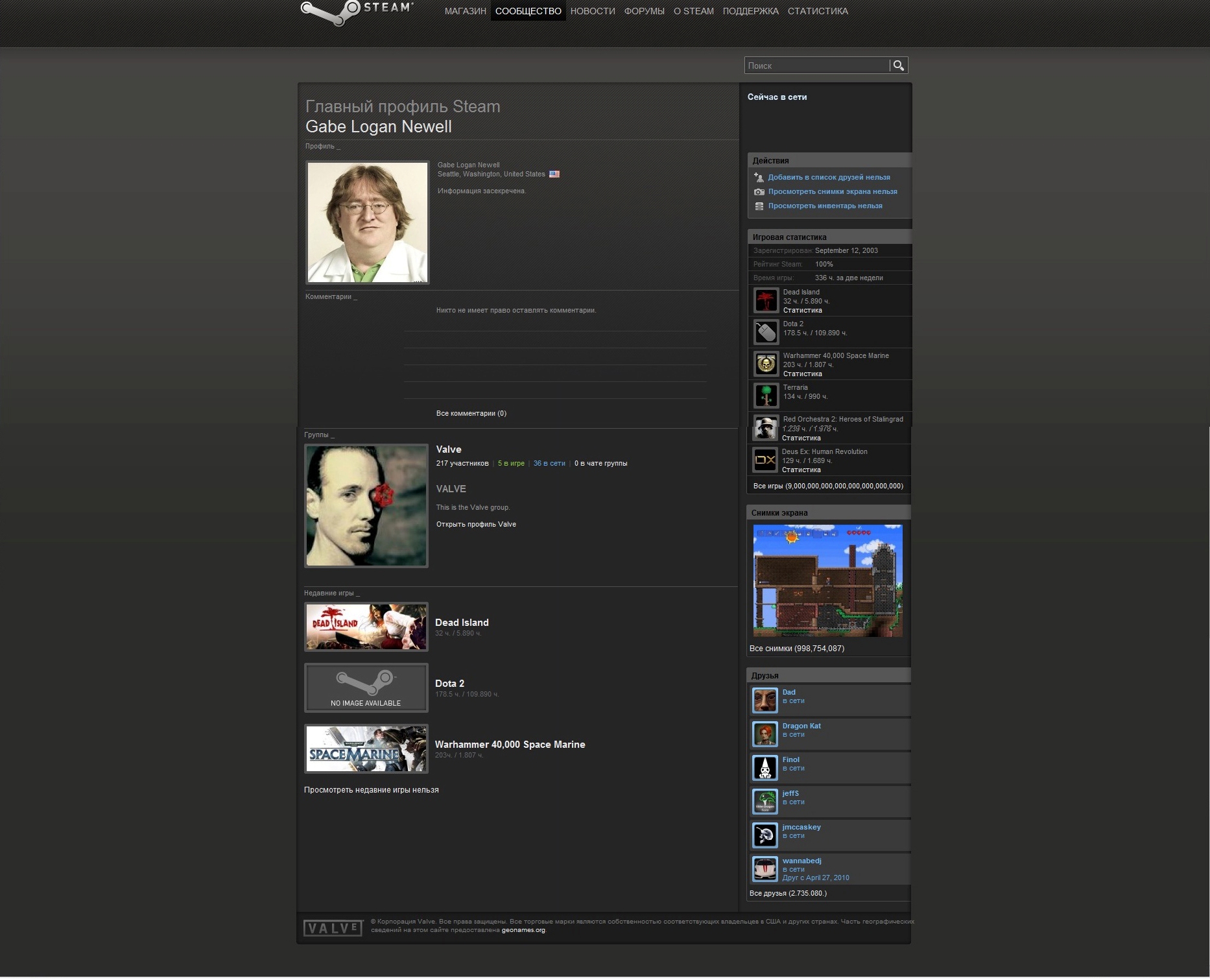Open the Valve group avatar image
Viewport: 1210px width, 980px height.
366,506
